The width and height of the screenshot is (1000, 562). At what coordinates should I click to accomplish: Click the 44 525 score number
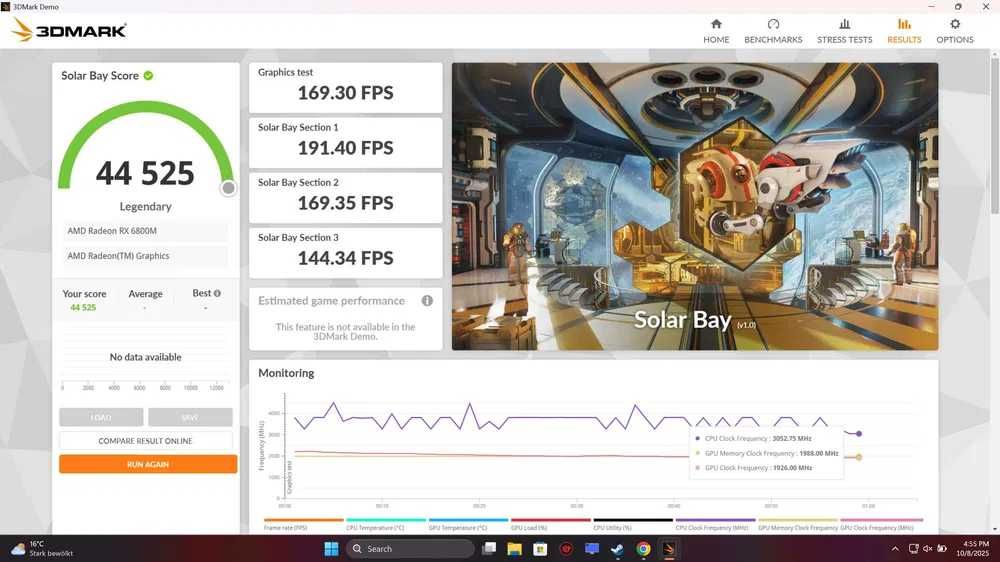point(145,174)
